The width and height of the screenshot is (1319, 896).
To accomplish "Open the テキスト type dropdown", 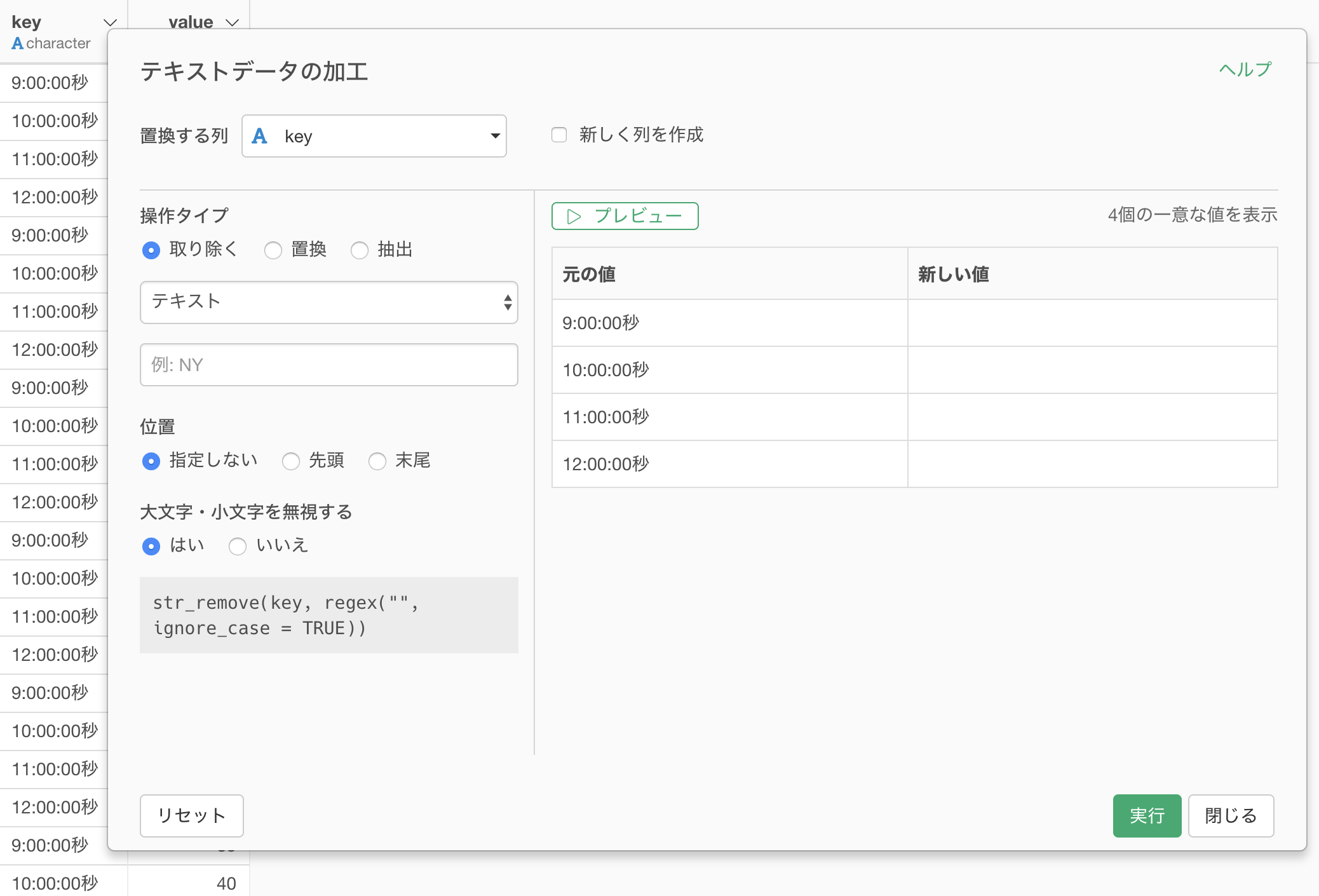I will (329, 302).
